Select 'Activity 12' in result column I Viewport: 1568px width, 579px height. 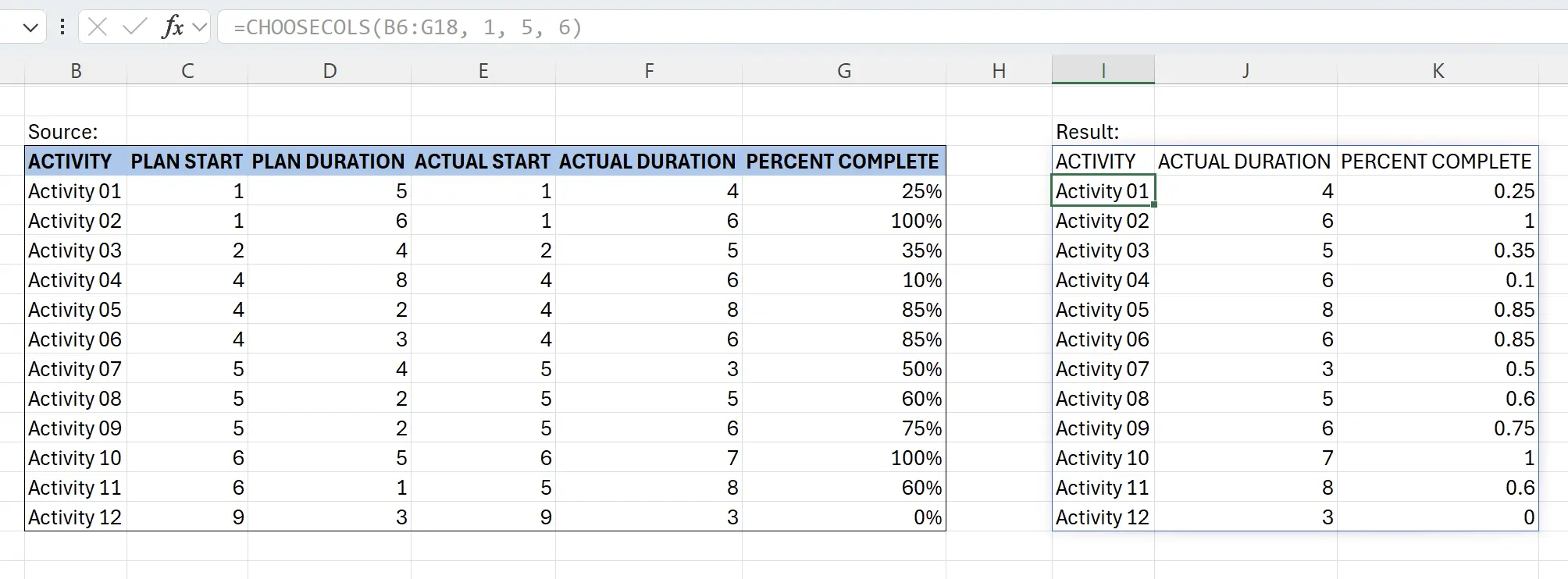[1103, 517]
